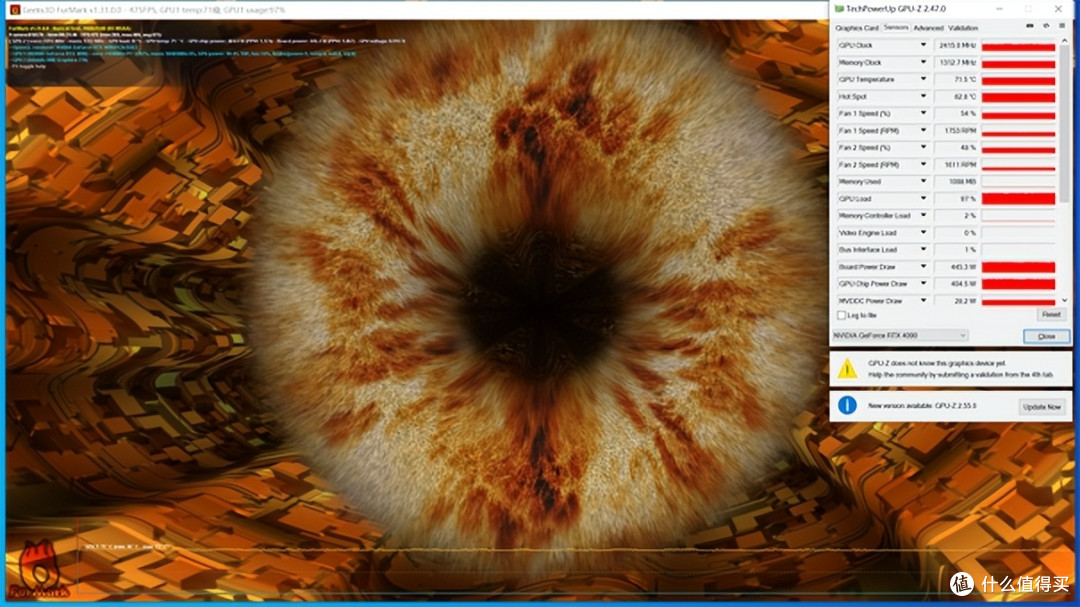1080x607 pixels.
Task: Enable the Log to file checkbox
Action: 841,316
